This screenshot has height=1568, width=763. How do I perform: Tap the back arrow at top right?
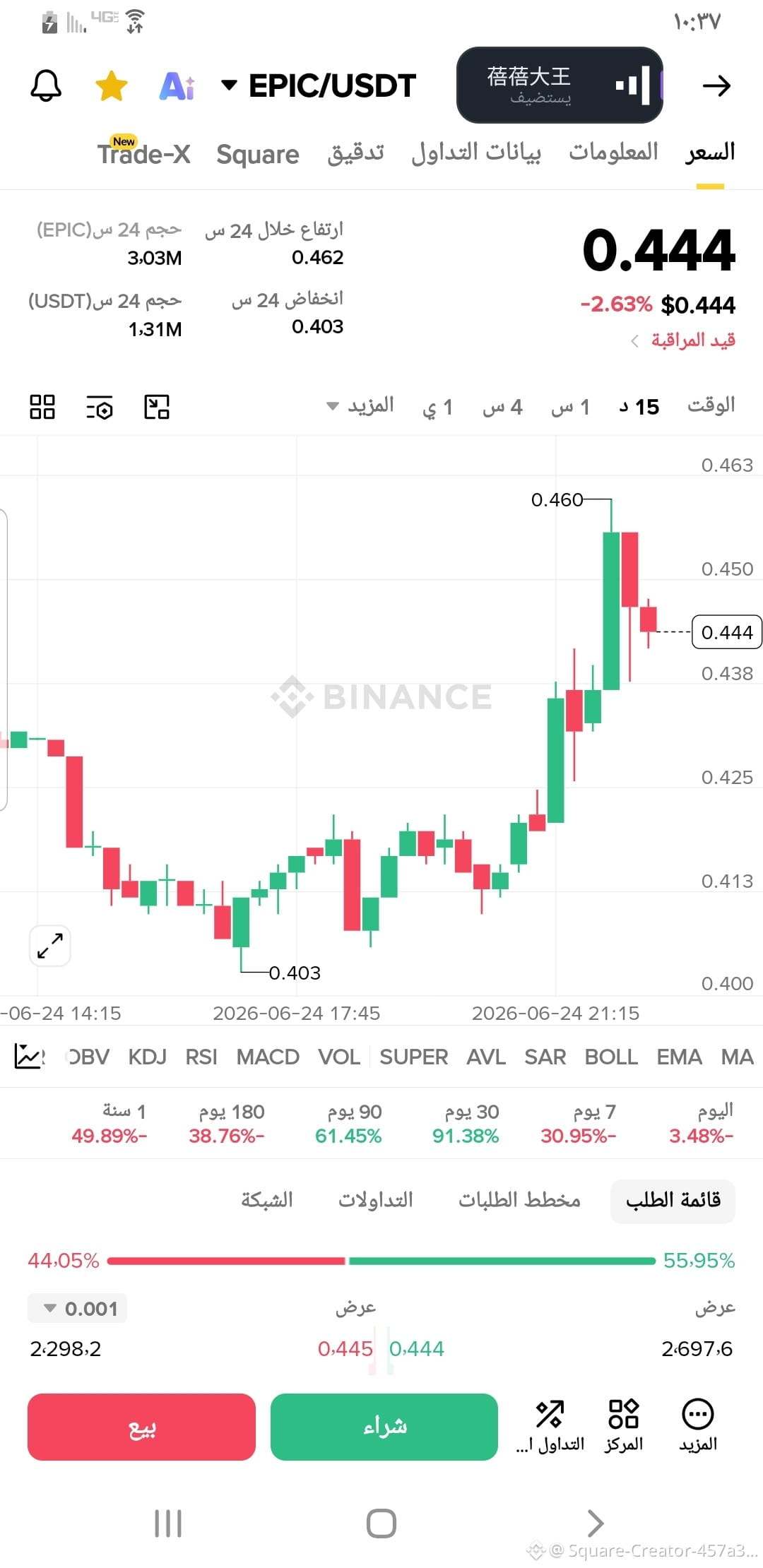pyautogui.click(x=716, y=86)
